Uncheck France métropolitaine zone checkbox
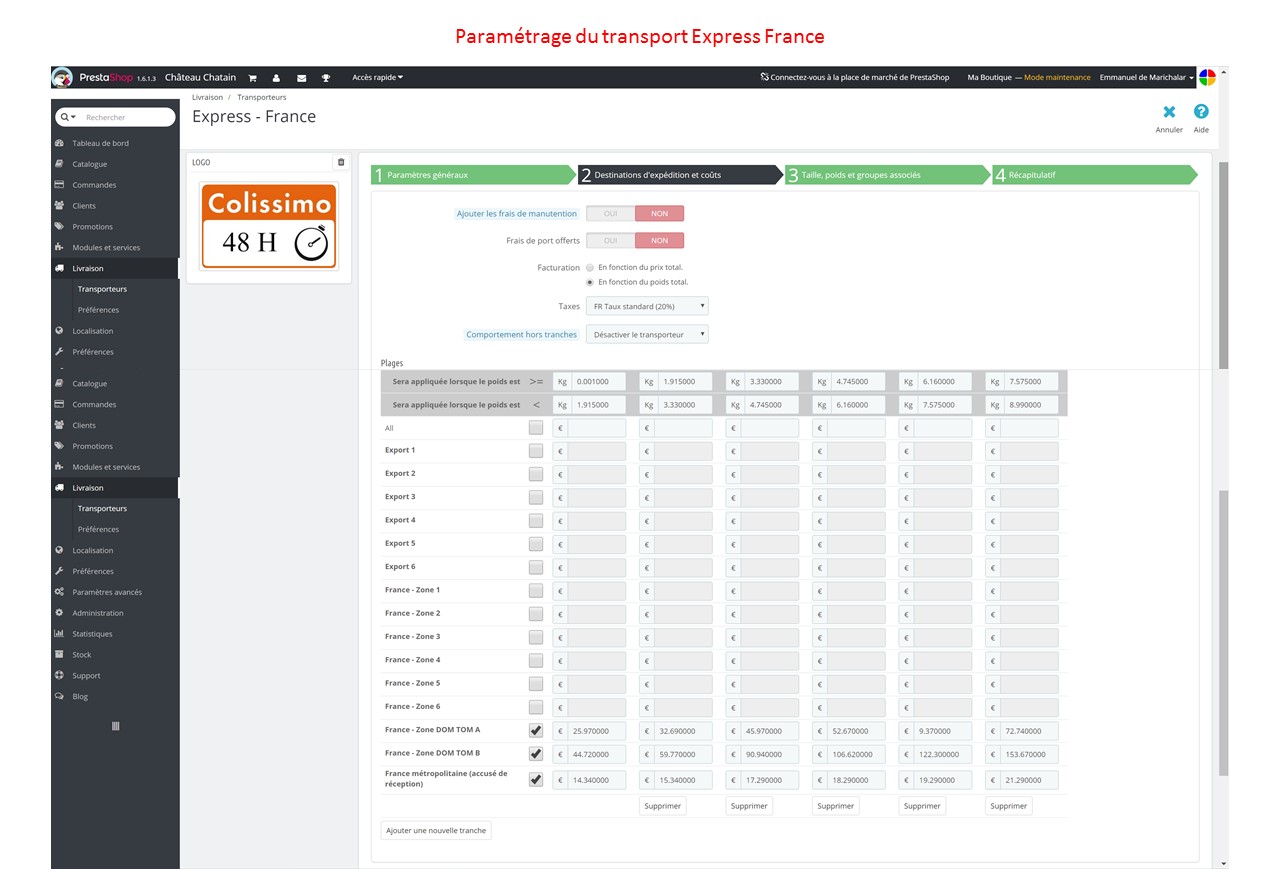This screenshot has width=1280, height=869. coord(536,779)
